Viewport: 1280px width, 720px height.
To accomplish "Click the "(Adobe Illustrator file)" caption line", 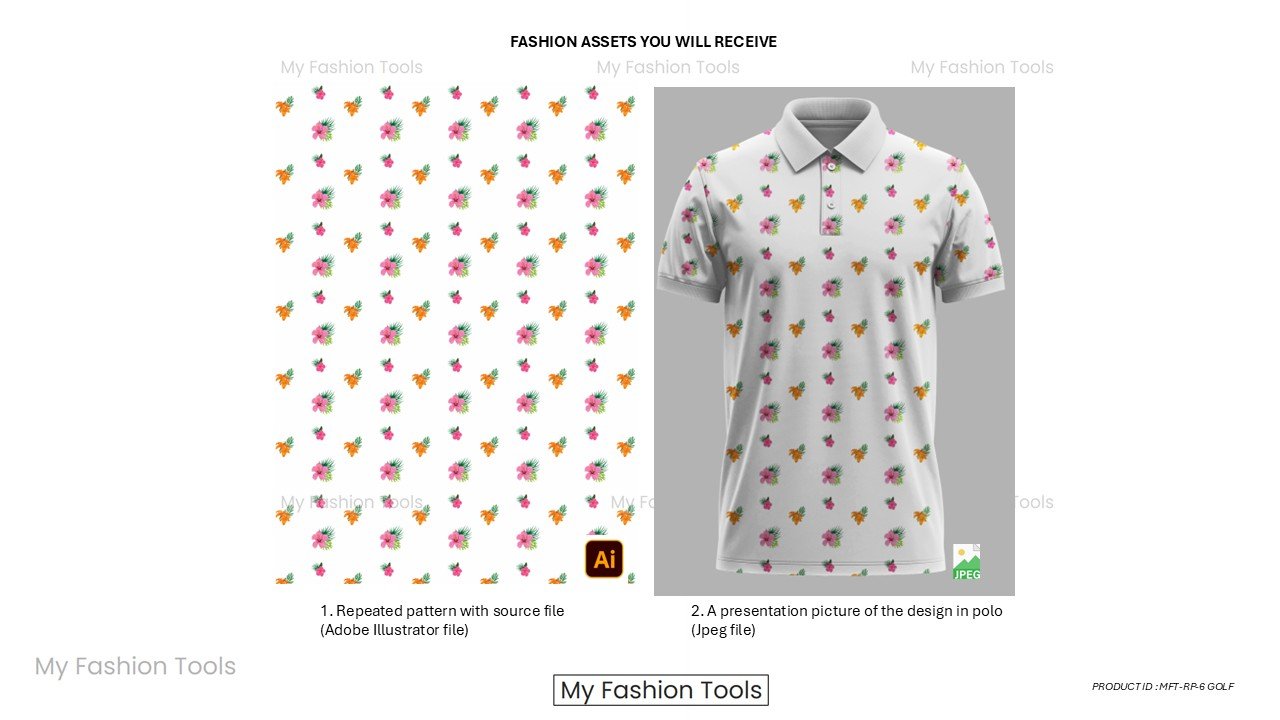I will [x=394, y=630].
